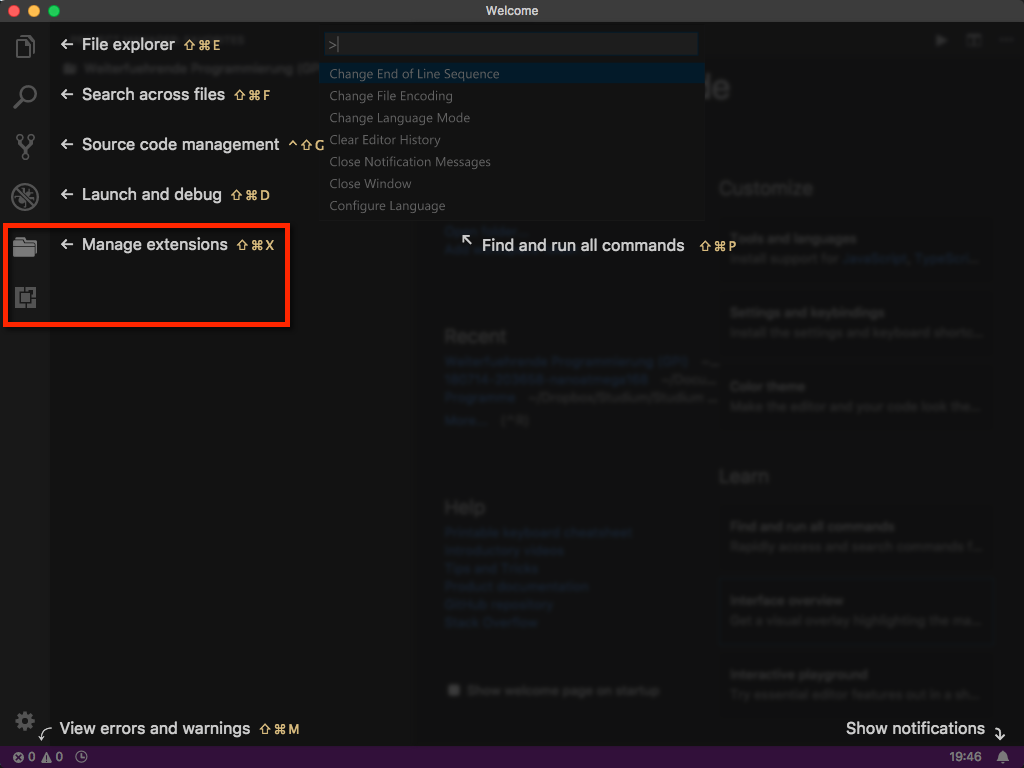Click the clock icon in the status bar

point(79,757)
